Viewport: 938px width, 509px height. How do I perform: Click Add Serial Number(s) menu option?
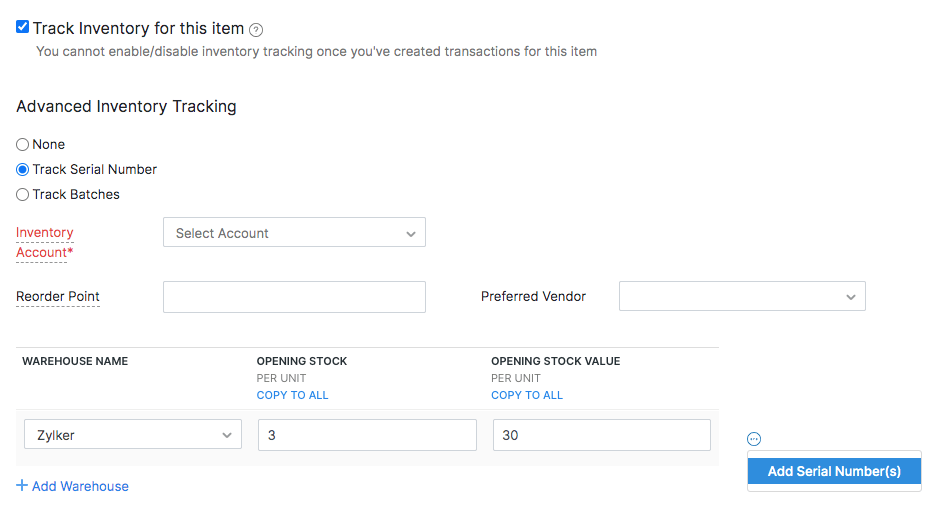click(x=834, y=471)
